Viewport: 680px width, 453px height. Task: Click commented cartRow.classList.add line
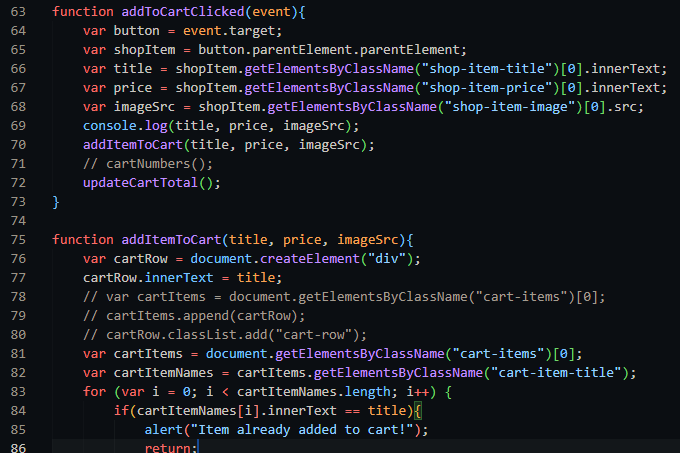pos(225,335)
